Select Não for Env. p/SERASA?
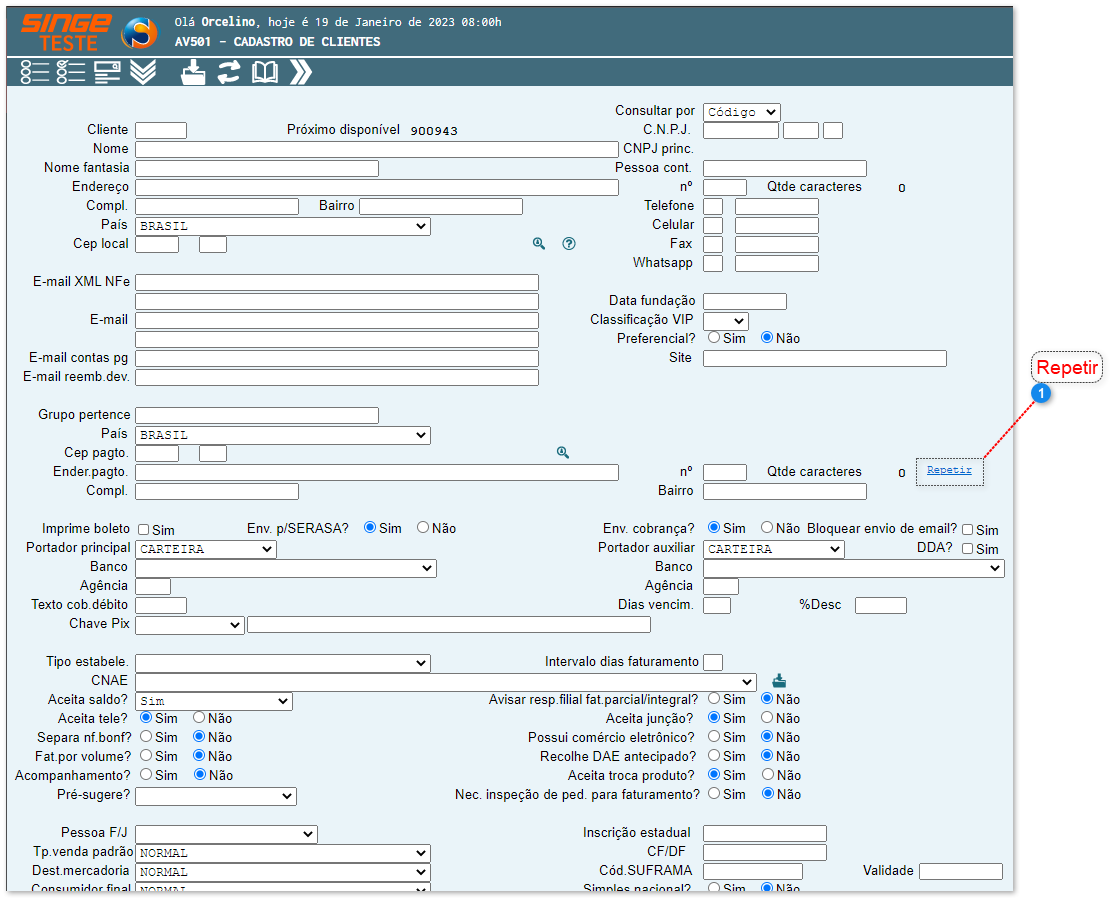The width and height of the screenshot is (1115, 901). (423, 528)
